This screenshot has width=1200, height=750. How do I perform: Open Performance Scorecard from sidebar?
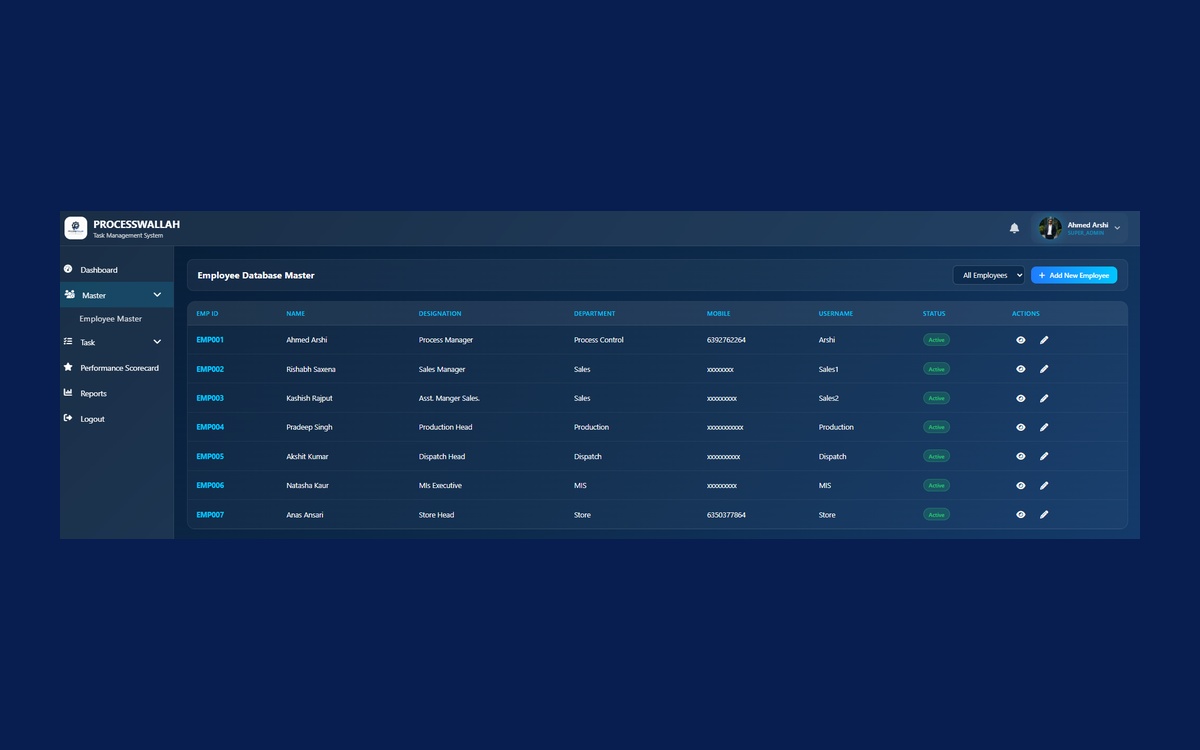point(117,368)
